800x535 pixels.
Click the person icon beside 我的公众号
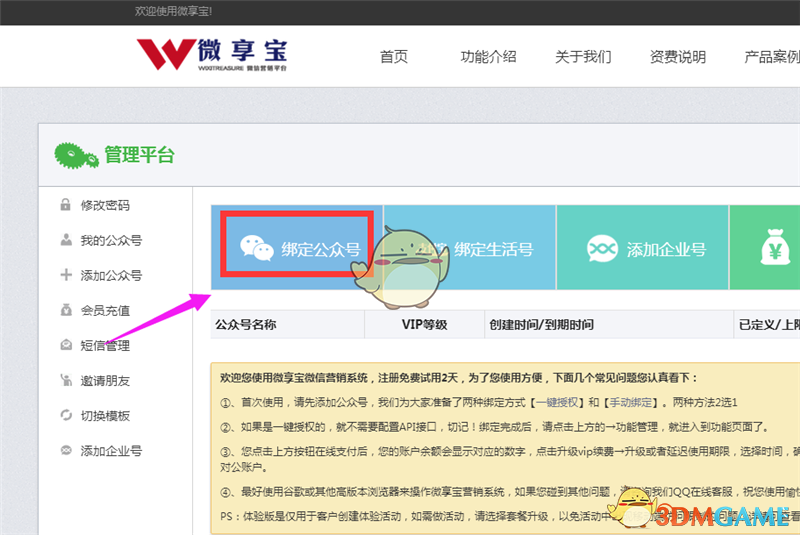66,240
